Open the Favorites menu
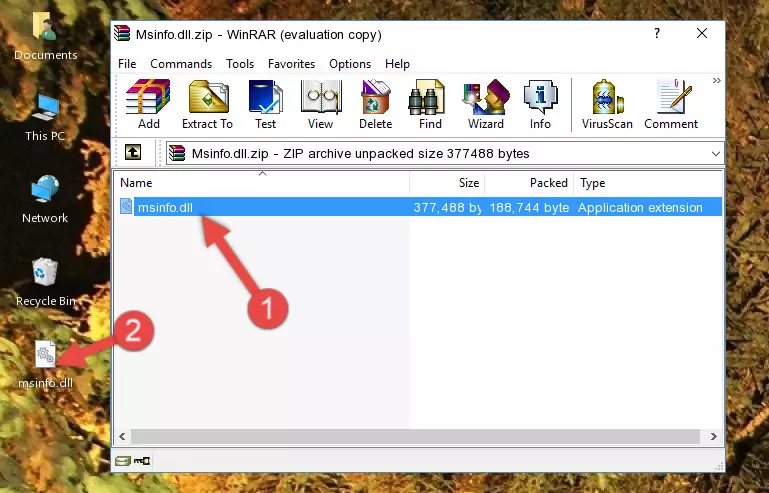This screenshot has width=769, height=493. point(291,64)
